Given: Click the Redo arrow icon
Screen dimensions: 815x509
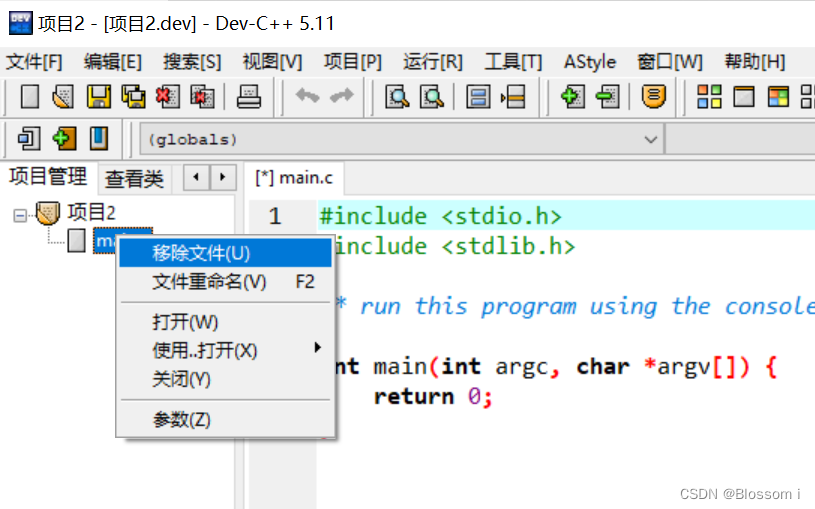Looking at the screenshot, I should tap(341, 96).
